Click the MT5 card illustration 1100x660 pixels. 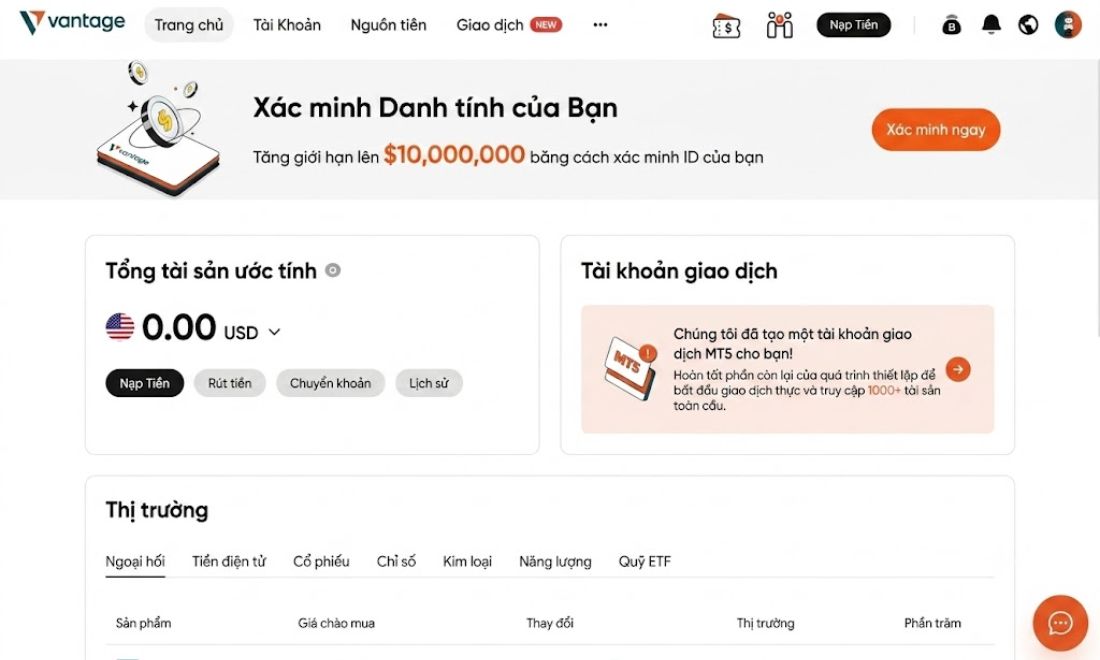[x=629, y=368]
